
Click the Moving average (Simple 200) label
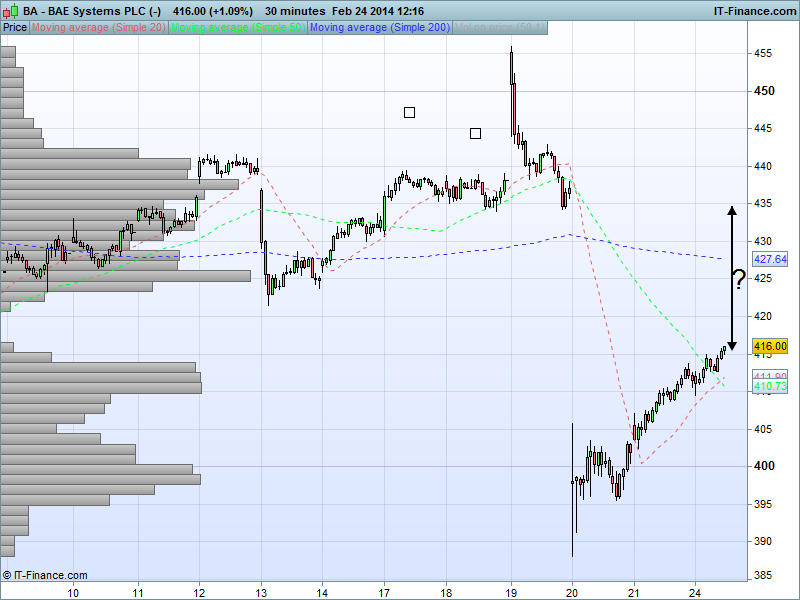click(380, 27)
